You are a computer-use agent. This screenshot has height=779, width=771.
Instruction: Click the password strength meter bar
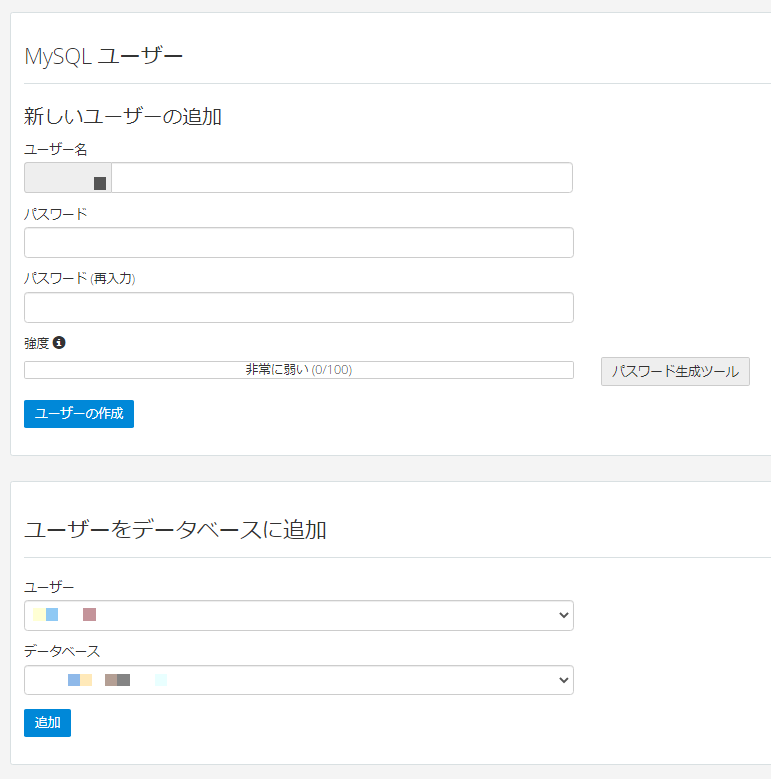299,370
